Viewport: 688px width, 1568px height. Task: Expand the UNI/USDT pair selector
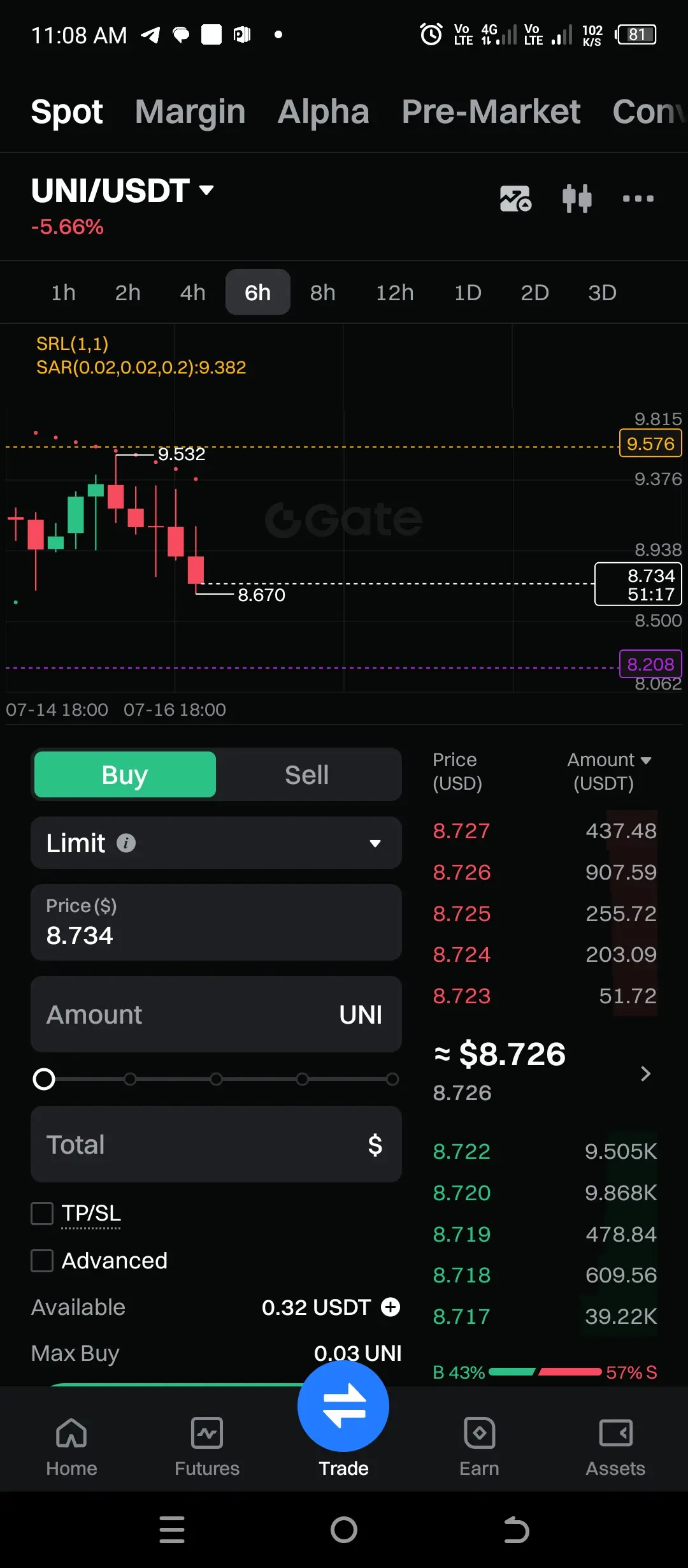[122, 190]
